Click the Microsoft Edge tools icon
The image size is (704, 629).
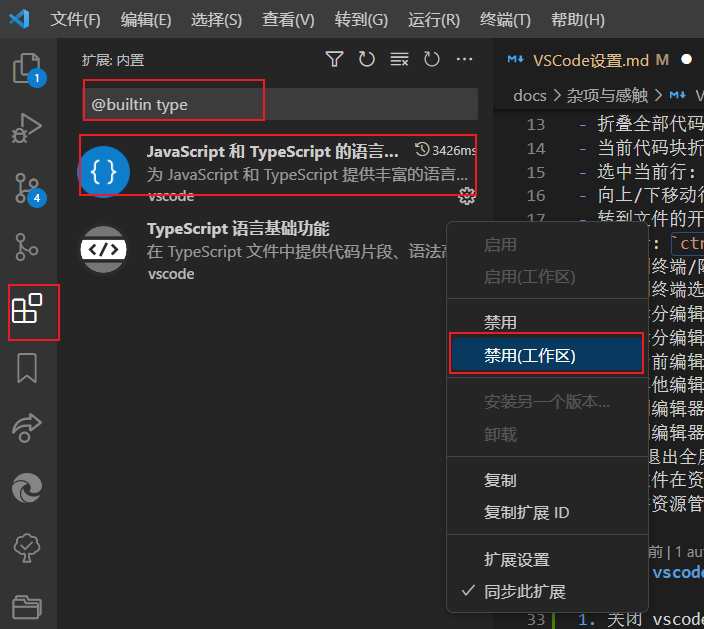(27, 488)
